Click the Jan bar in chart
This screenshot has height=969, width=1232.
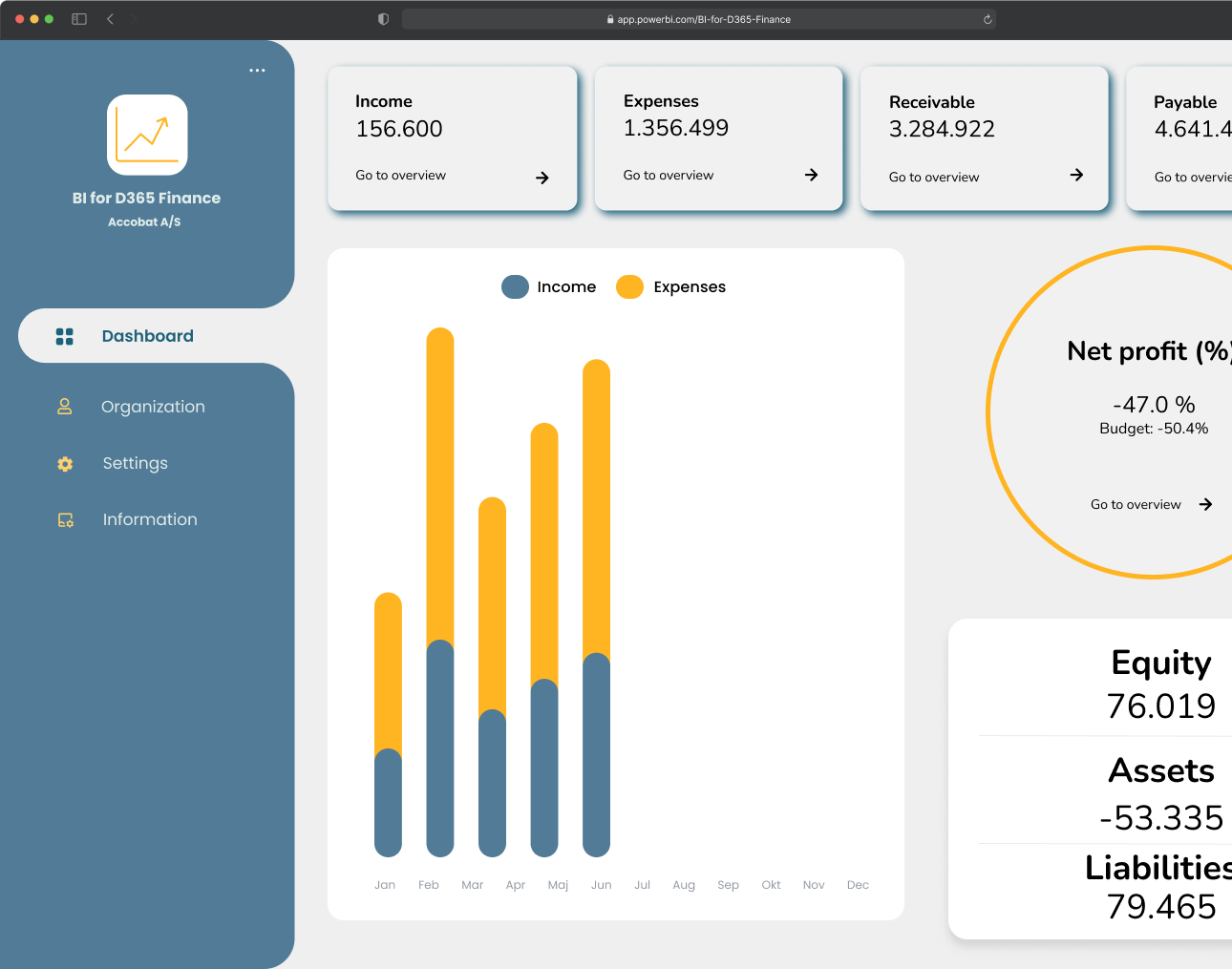(x=388, y=725)
